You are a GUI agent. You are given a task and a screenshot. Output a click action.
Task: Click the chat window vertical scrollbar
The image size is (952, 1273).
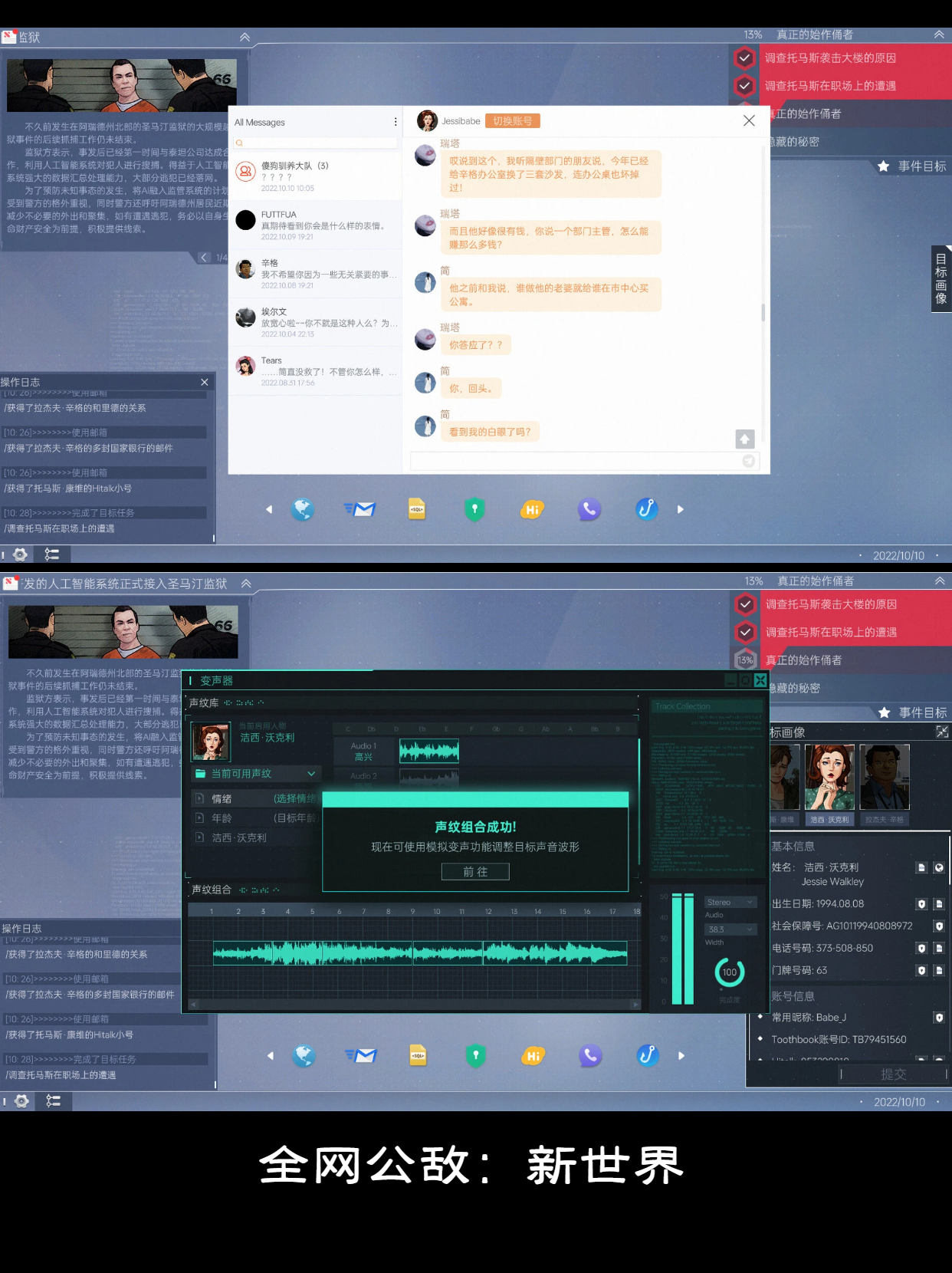point(763,312)
